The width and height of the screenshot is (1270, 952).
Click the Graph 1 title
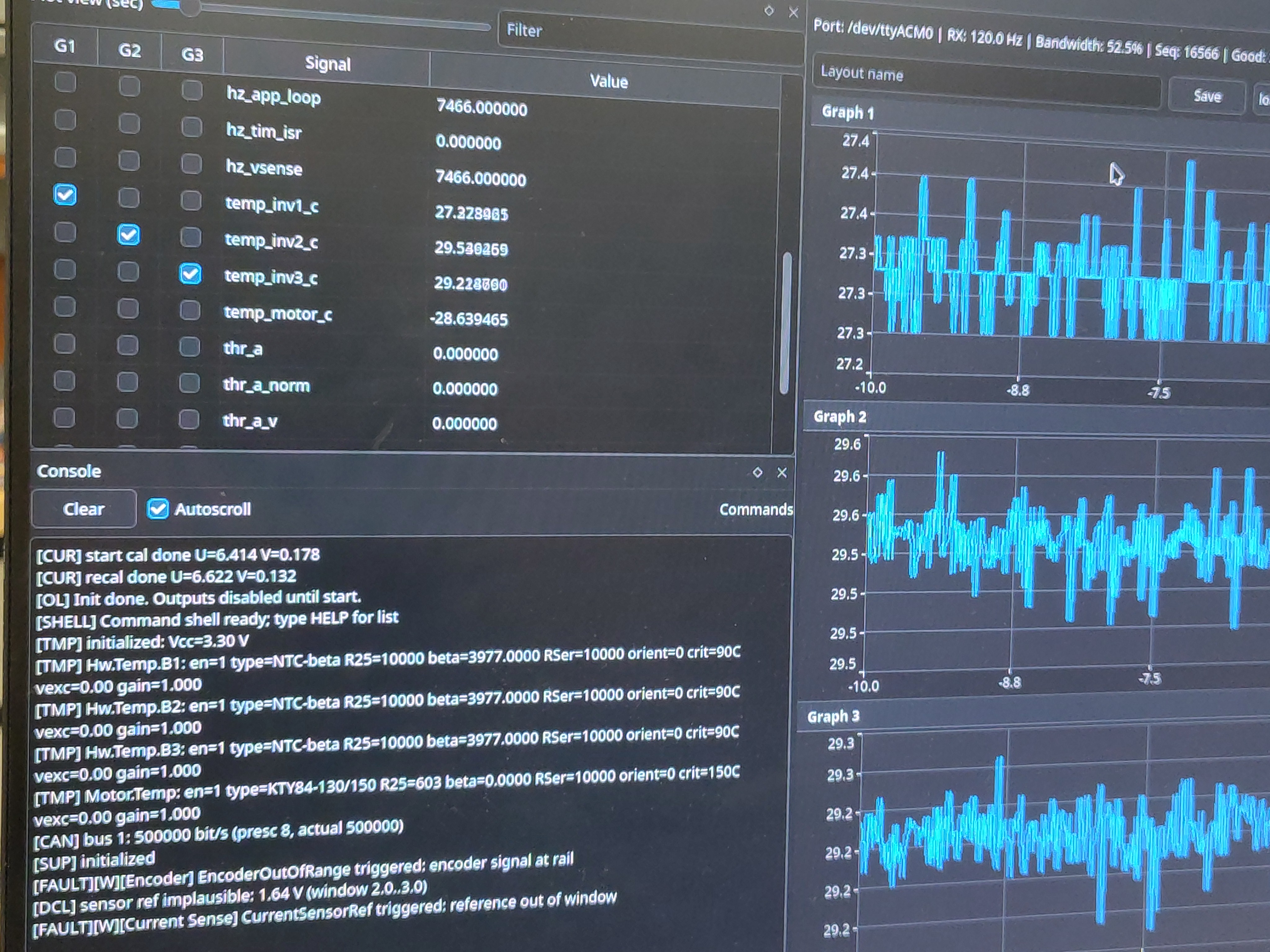(x=847, y=112)
